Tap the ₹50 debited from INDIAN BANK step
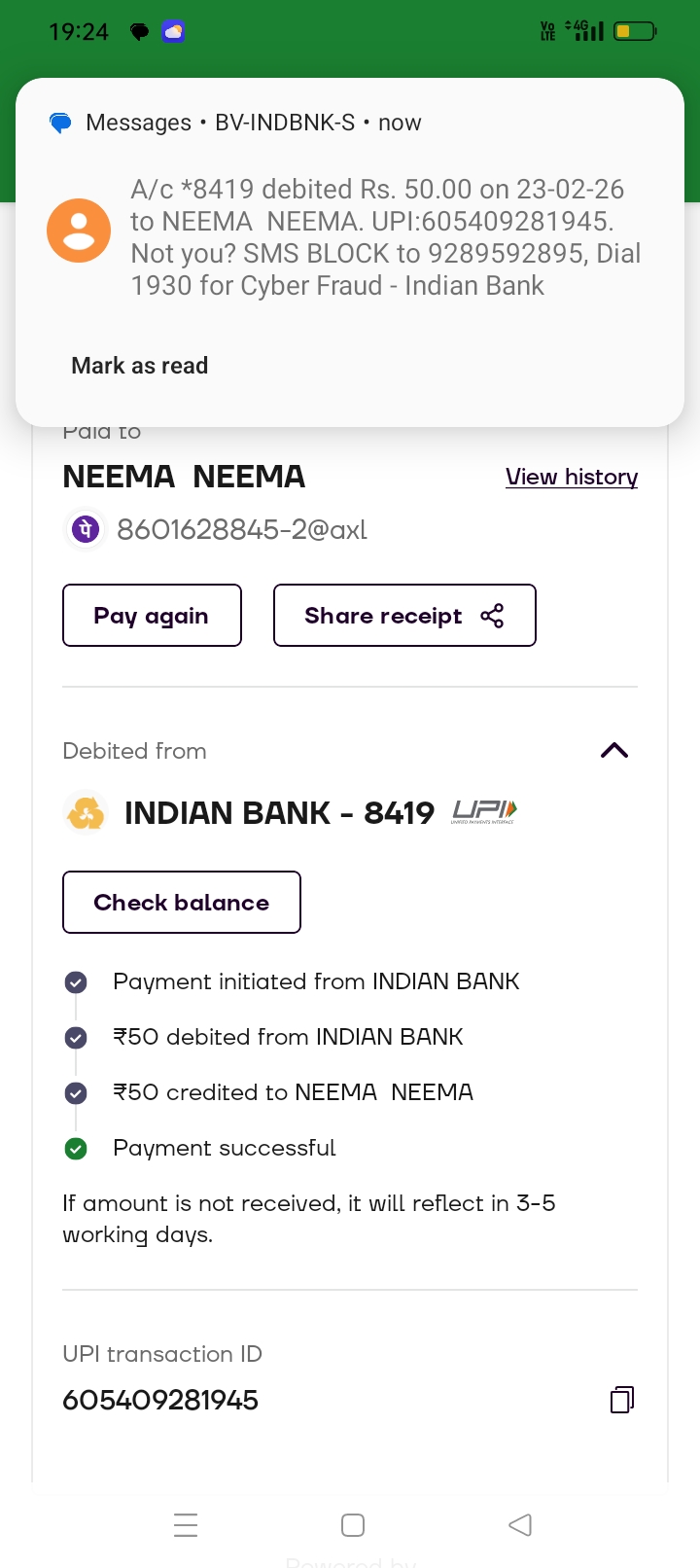The width and height of the screenshot is (700, 1568). (288, 1037)
